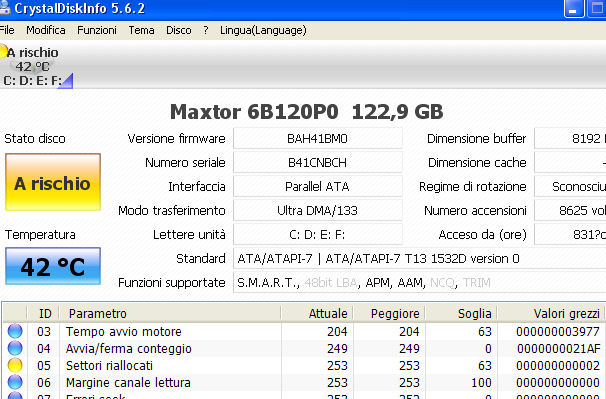Open the Funzioni menu
The image size is (606, 399).
point(97,30)
